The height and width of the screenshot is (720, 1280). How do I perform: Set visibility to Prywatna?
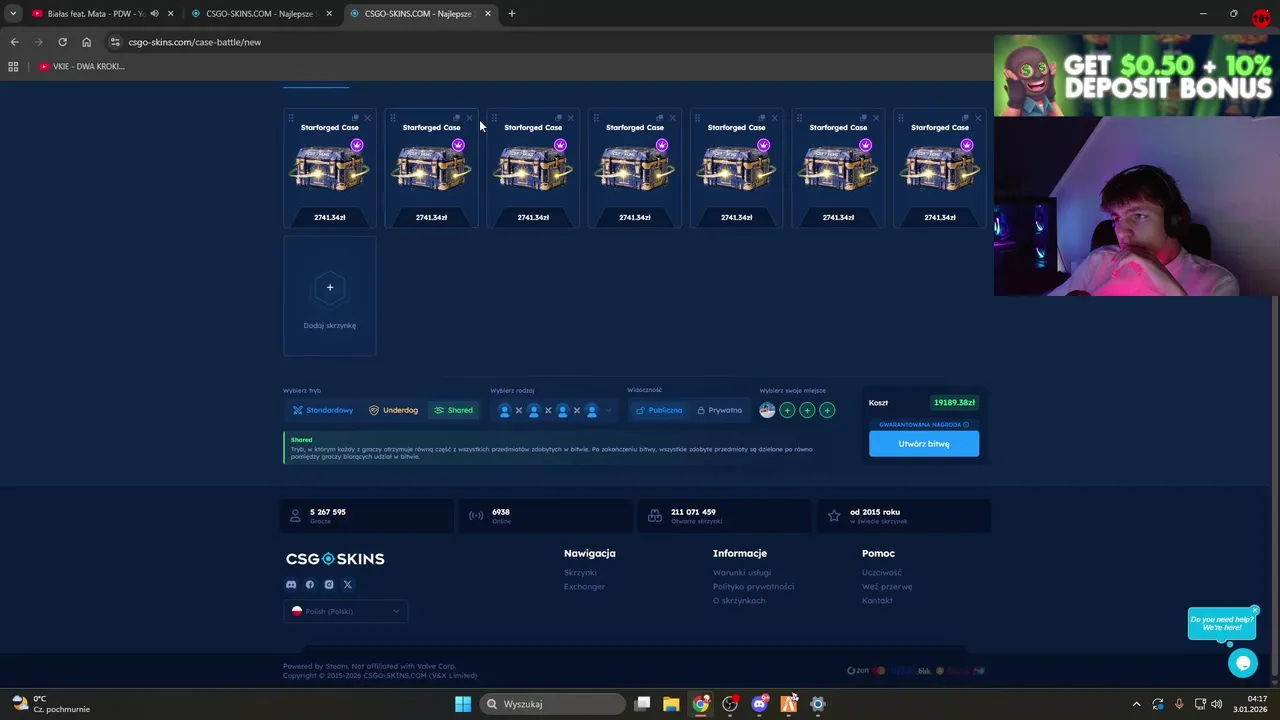(x=720, y=410)
